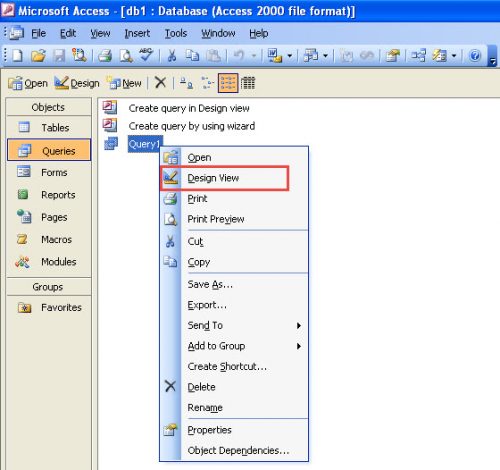Choose Design View in context menu
Viewport: 500px width, 470px height.
(234, 178)
